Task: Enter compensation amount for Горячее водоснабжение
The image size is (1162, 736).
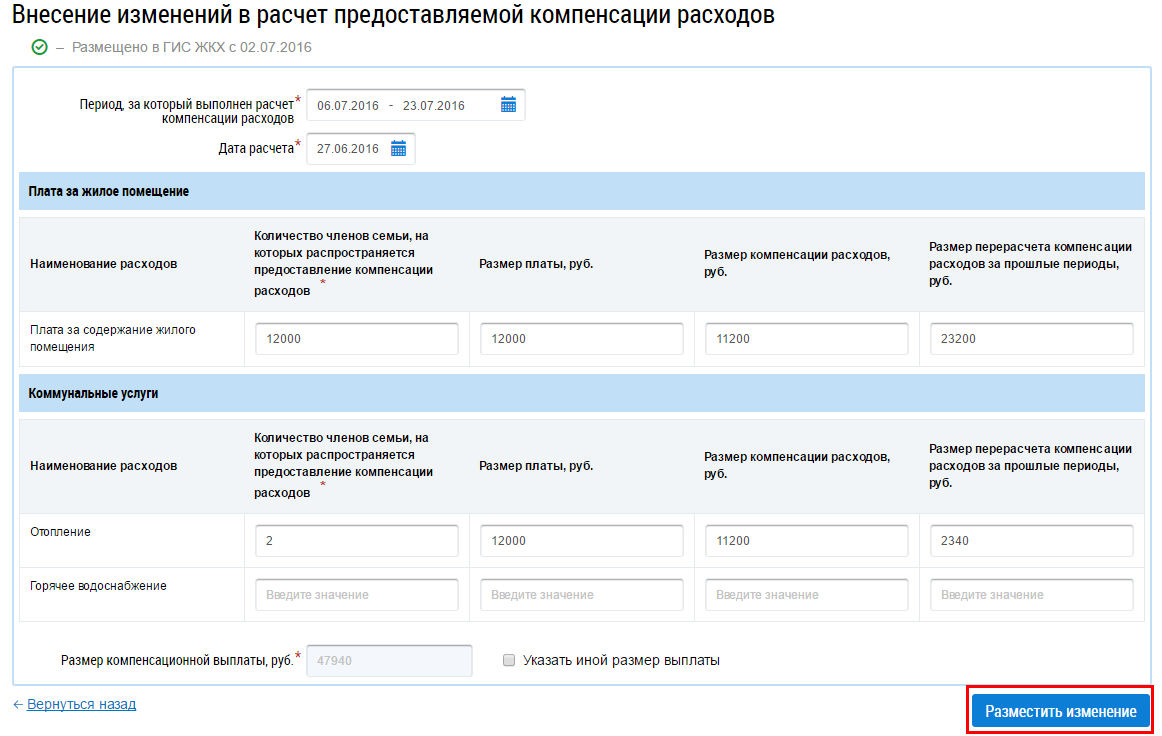Action: pyautogui.click(x=806, y=595)
